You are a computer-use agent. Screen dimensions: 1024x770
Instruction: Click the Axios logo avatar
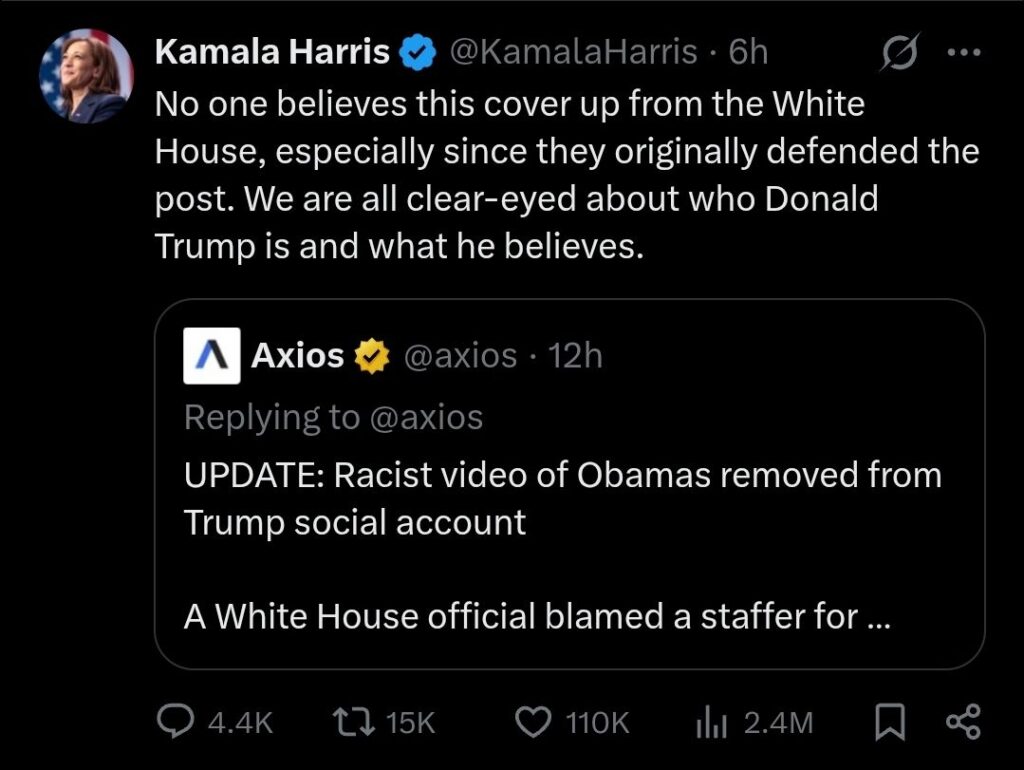point(212,355)
